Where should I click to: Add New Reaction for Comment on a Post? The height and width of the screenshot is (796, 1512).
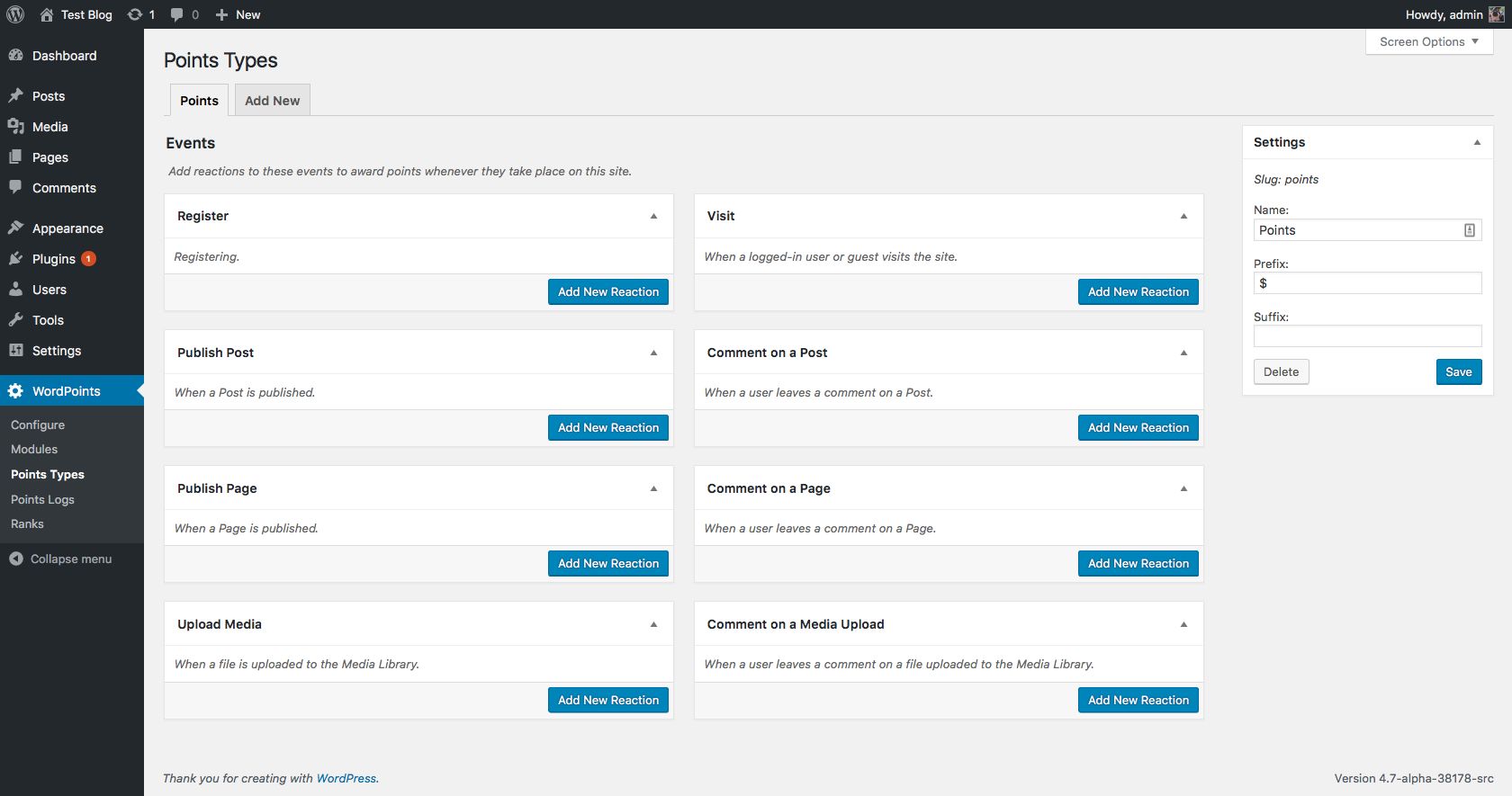click(1138, 427)
